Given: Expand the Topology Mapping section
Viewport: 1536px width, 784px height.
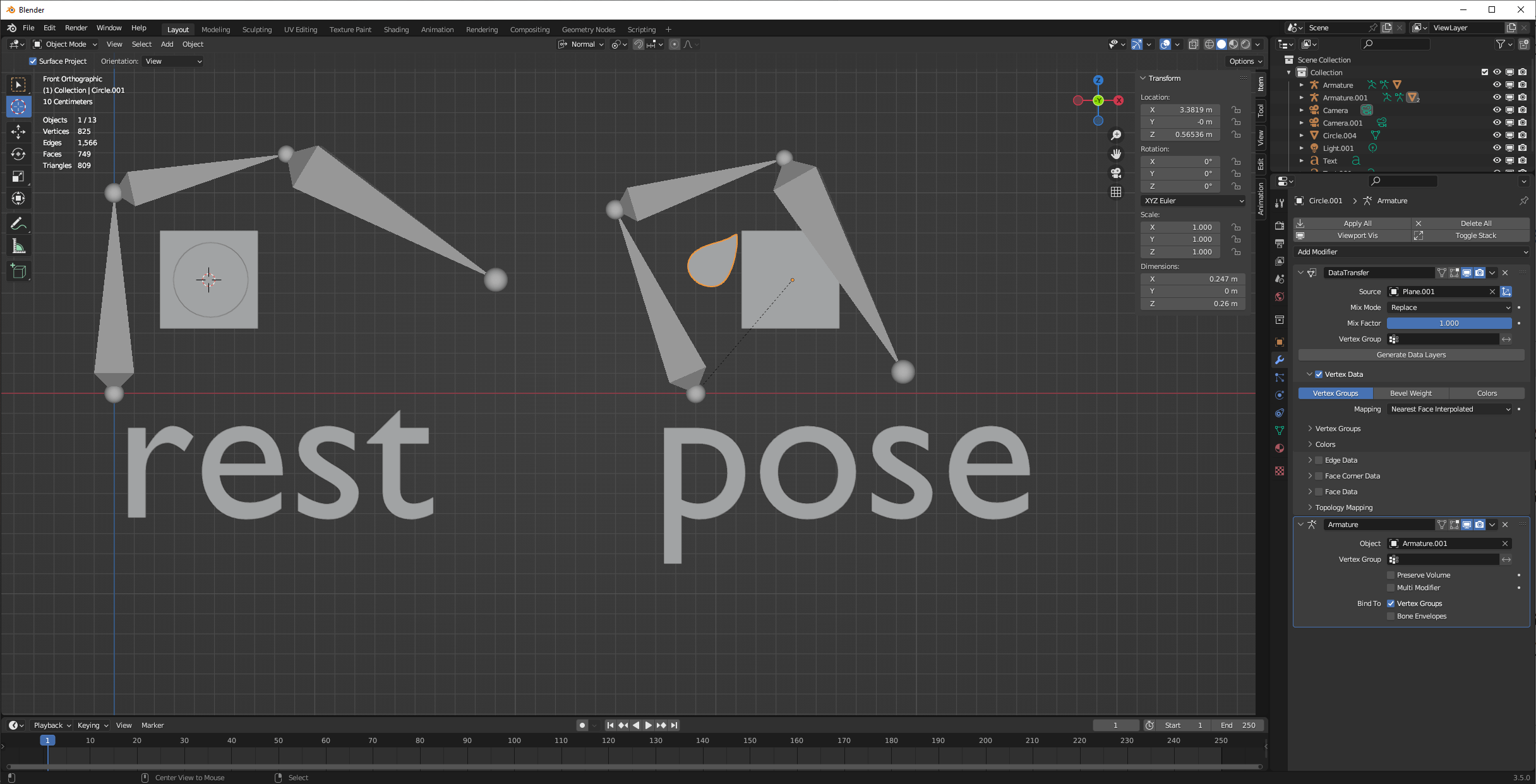Looking at the screenshot, I should tap(1343, 508).
